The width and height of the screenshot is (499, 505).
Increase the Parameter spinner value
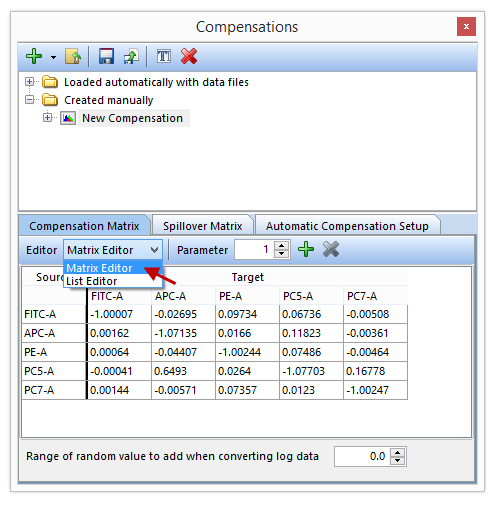(x=282, y=246)
